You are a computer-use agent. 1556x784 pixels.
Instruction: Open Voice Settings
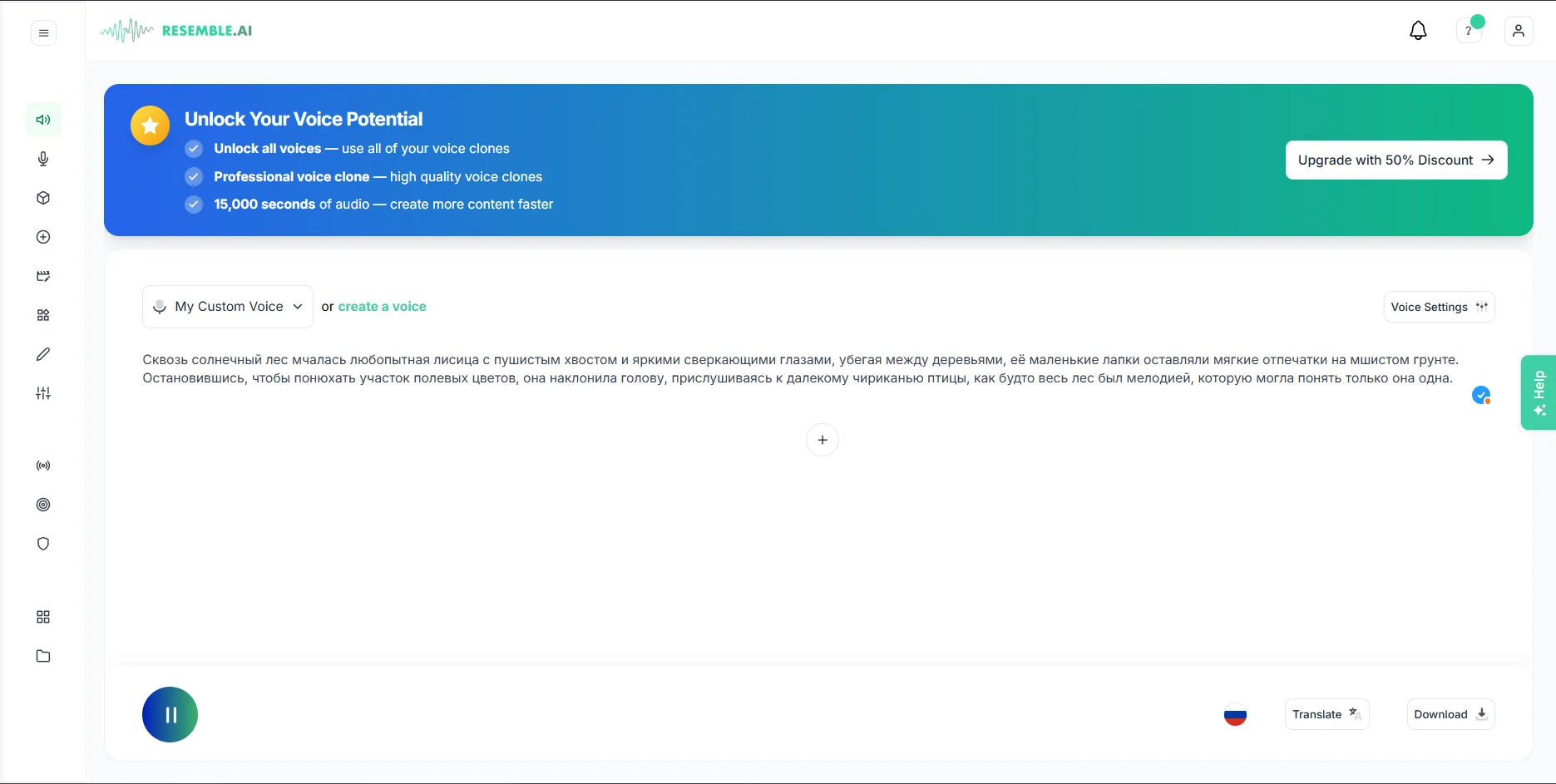pos(1439,307)
